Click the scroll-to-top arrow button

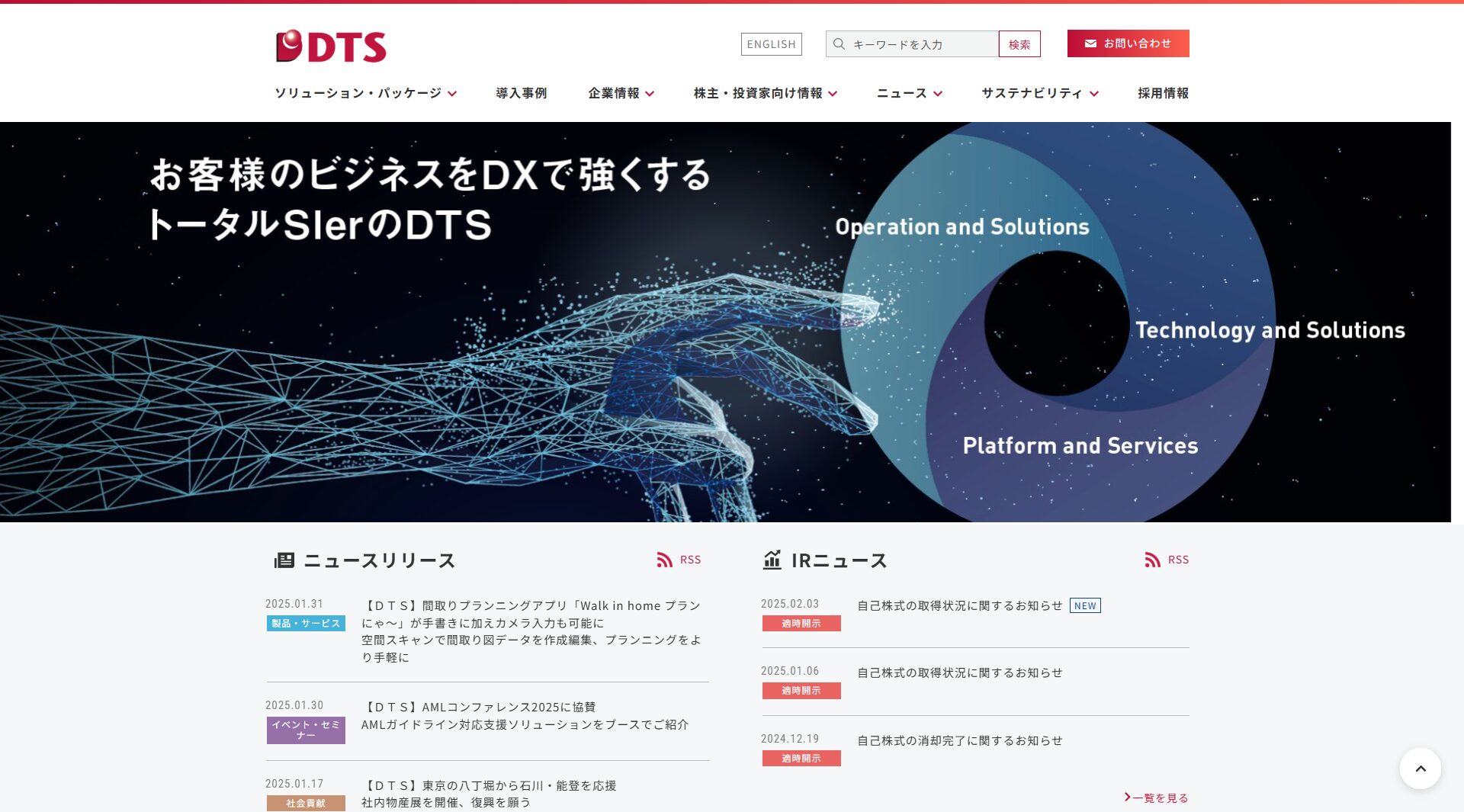pos(1420,769)
